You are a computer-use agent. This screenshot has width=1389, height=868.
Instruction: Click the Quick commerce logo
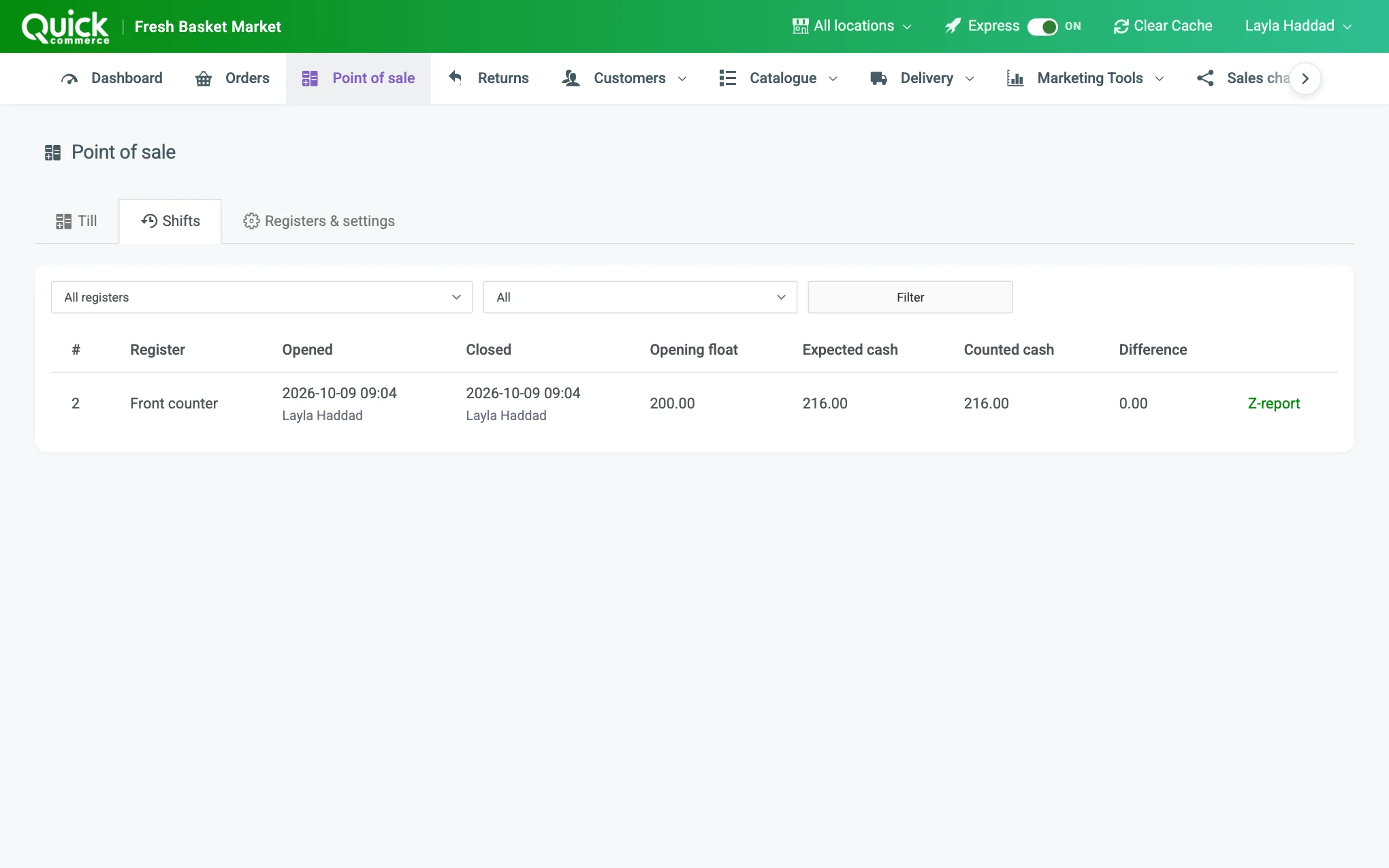click(65, 27)
